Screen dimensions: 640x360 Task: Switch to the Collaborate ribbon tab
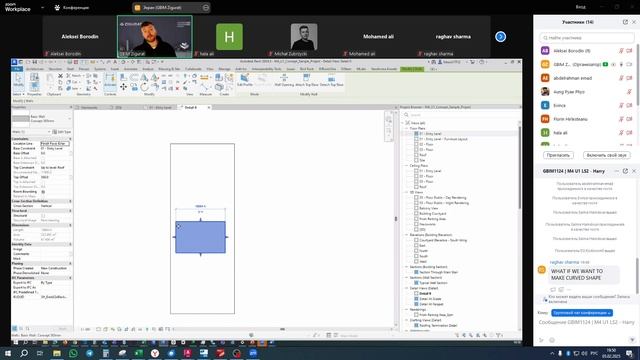193,69
